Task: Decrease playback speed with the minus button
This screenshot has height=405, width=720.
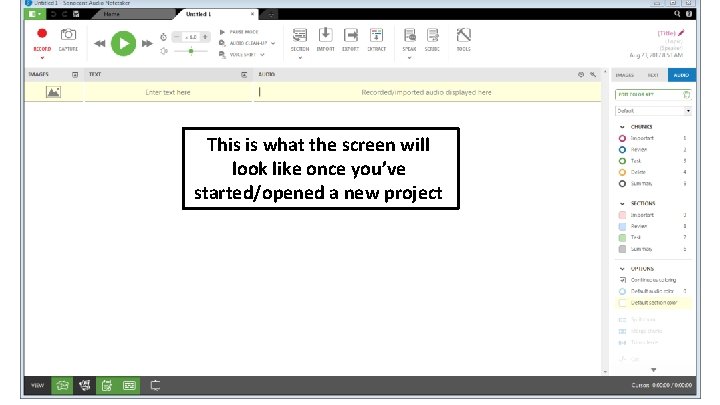Action: coord(176,37)
